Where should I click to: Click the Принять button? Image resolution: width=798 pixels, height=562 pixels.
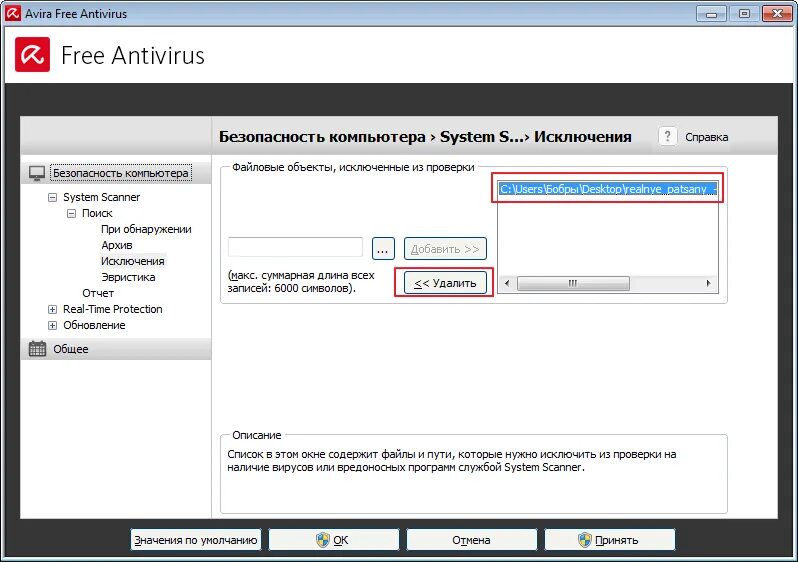tap(610, 540)
